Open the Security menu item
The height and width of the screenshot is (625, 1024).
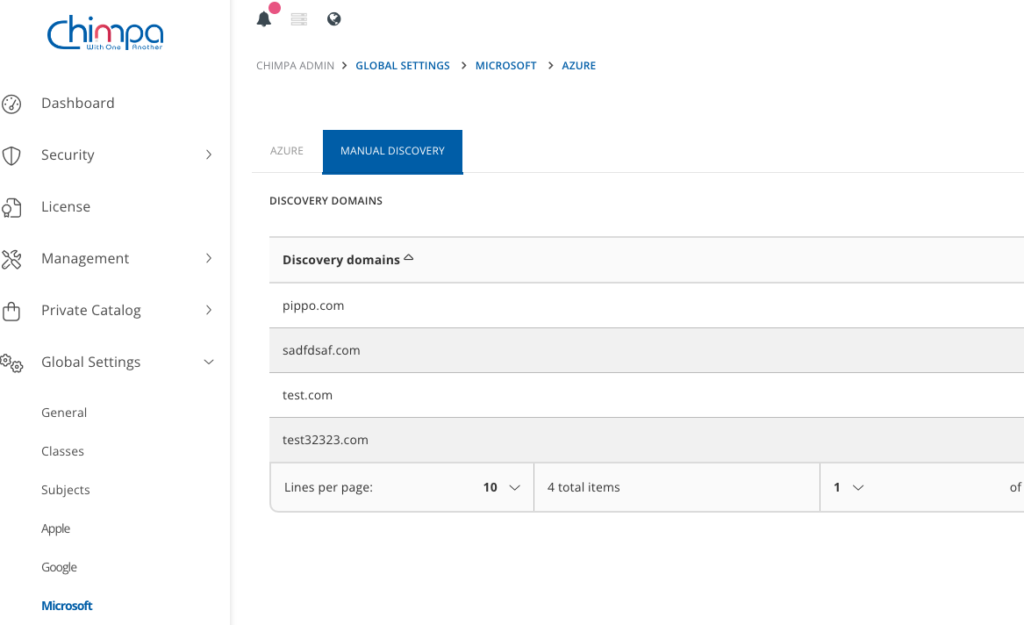[68, 155]
